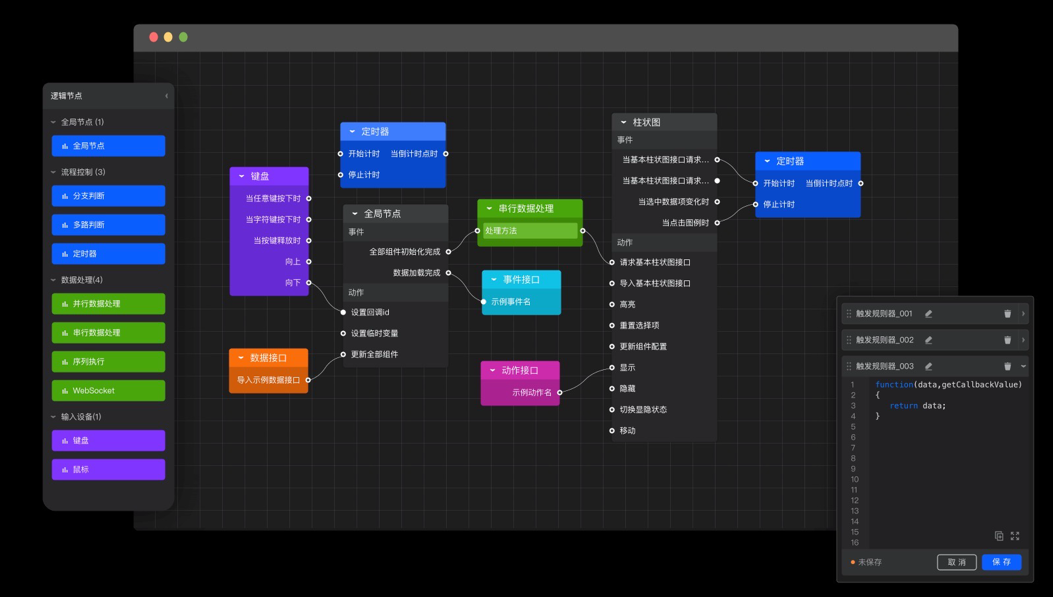Click the 示例事件名 input port
Viewport: 1053px width, 597px height.
484,302
